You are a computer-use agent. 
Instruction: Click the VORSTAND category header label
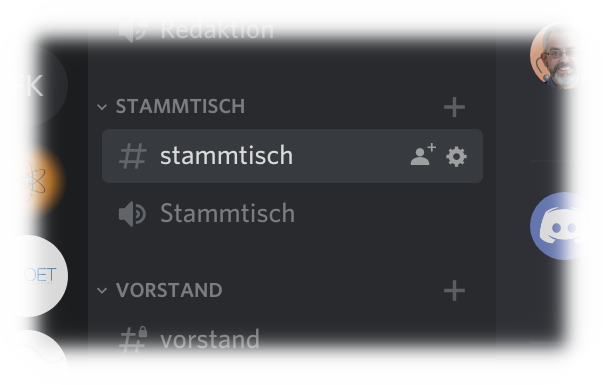[x=169, y=290]
